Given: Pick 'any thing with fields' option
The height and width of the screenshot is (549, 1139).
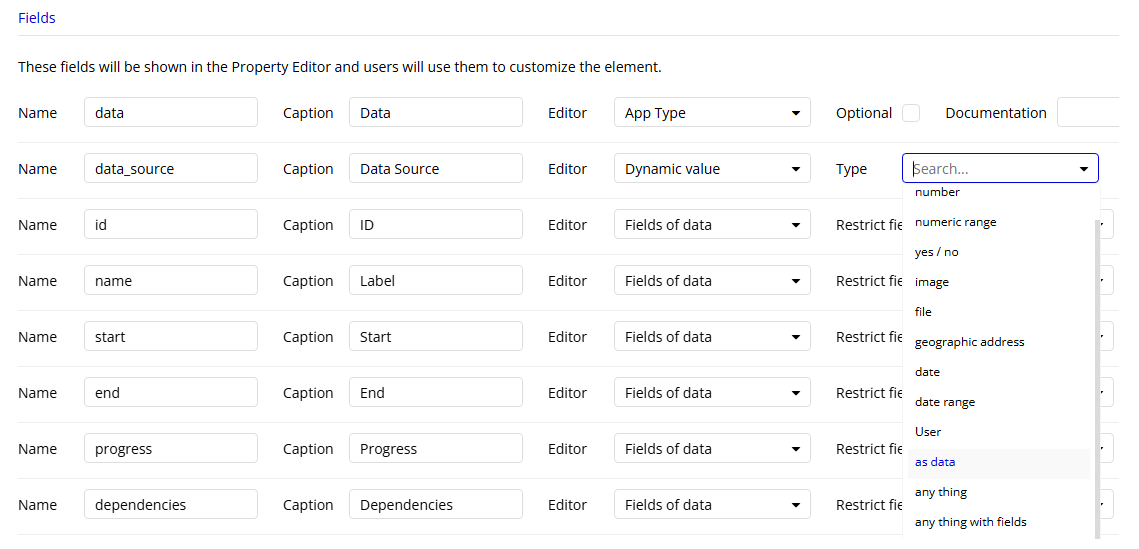Looking at the screenshot, I should pos(970,522).
